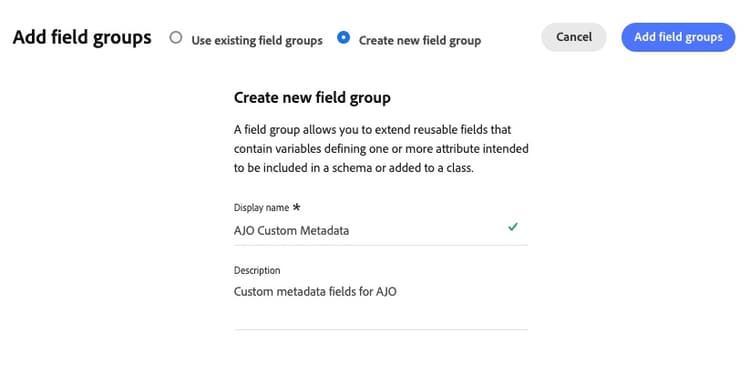Click the blue Add field groups button

coord(678,37)
